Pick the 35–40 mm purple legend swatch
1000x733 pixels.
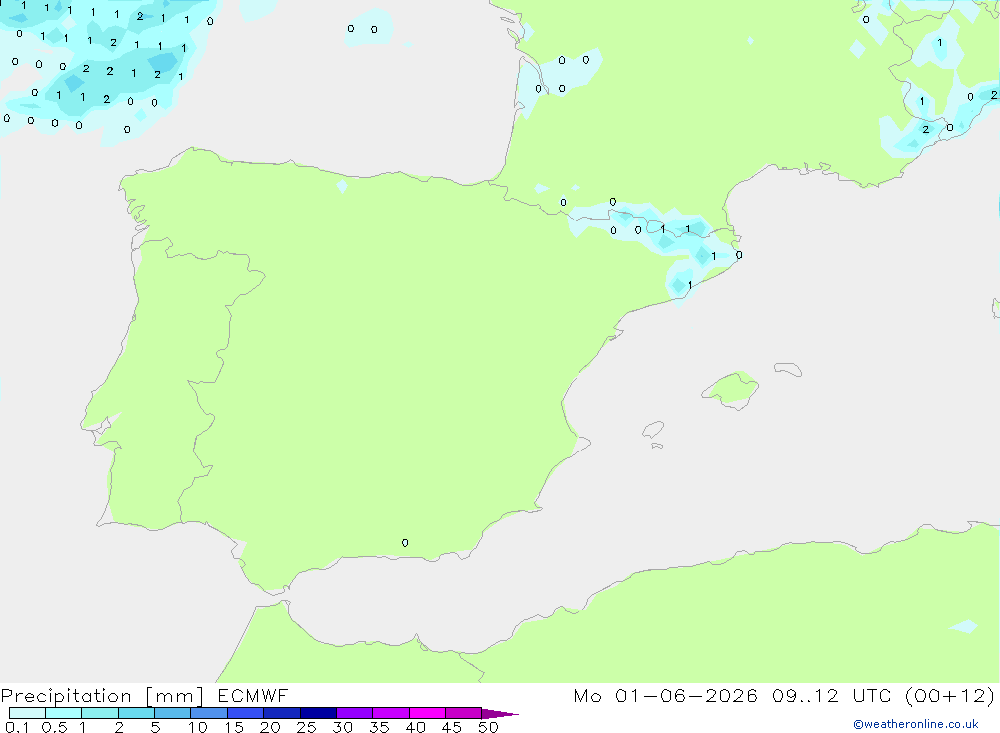tap(391, 713)
